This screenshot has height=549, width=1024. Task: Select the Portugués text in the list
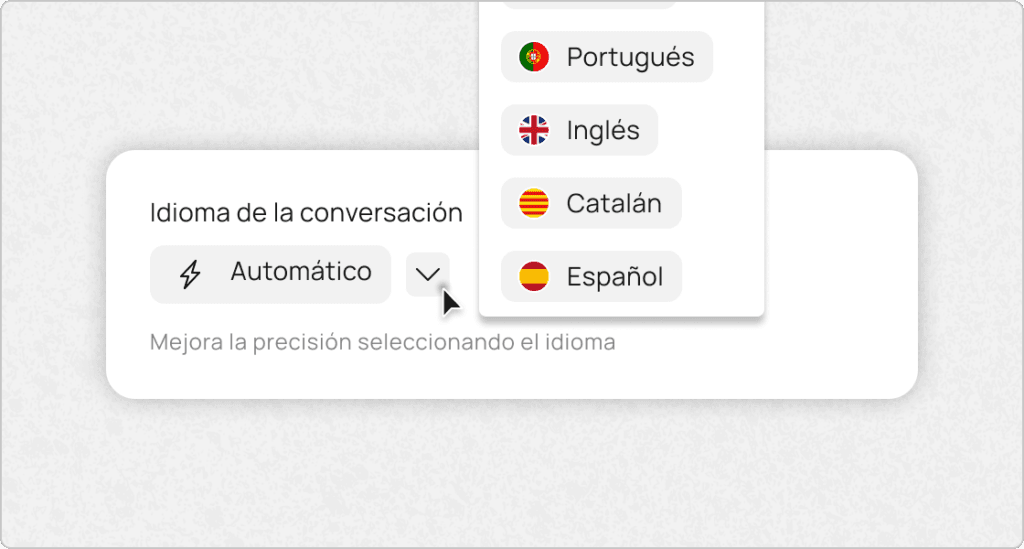630,57
